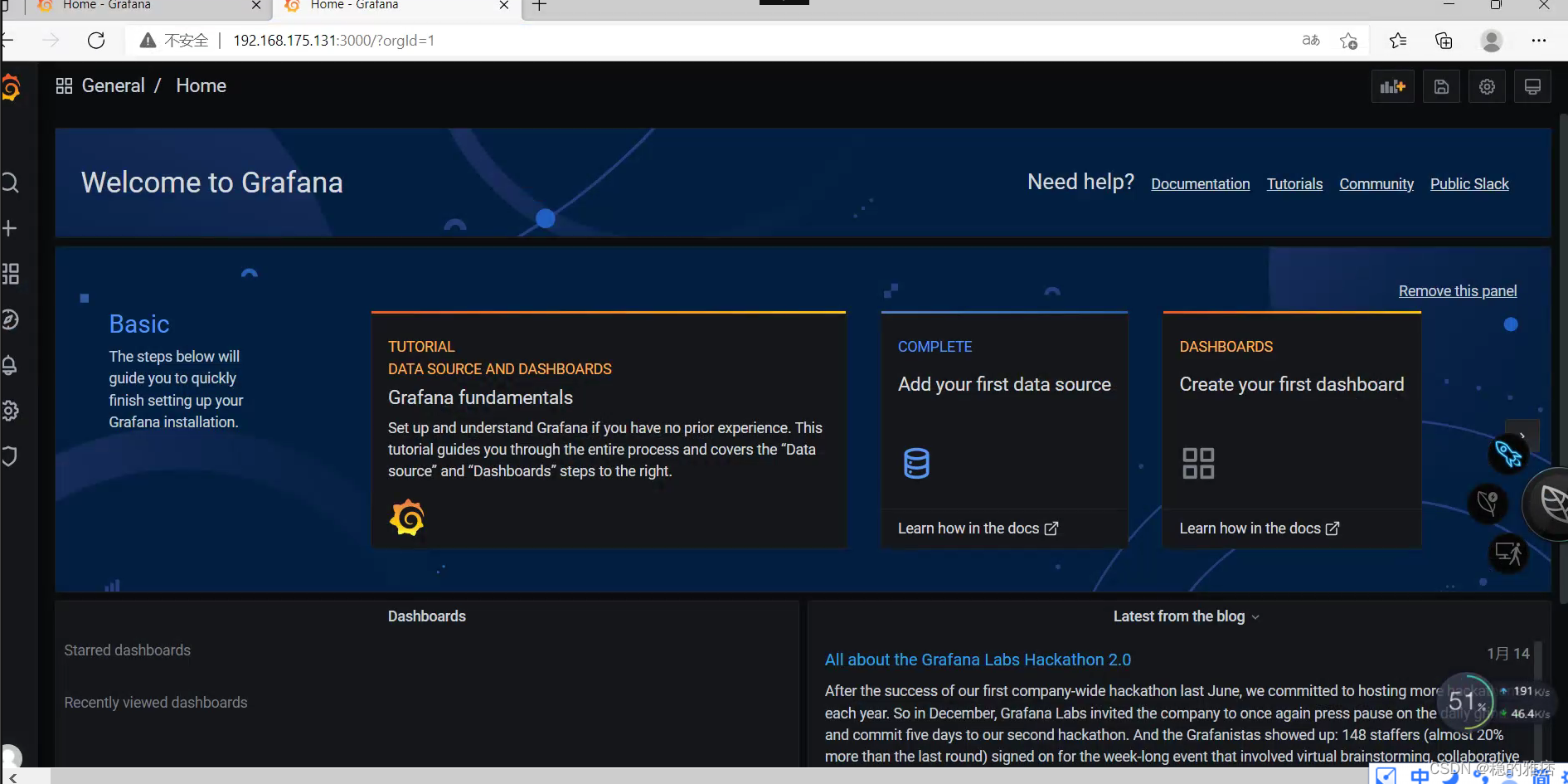The height and width of the screenshot is (784, 1568).
Task: Cycle view mode with the monitor icon
Action: (x=1532, y=86)
